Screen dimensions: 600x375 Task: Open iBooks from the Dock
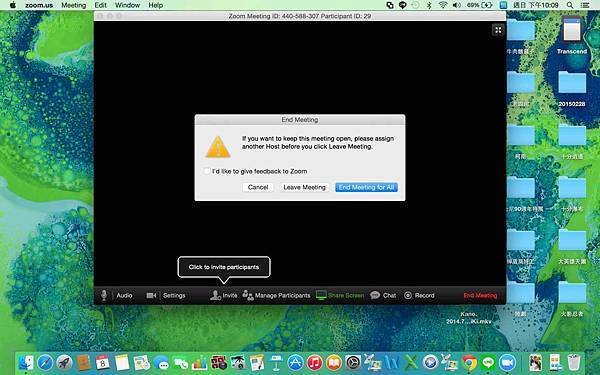tap(334, 362)
